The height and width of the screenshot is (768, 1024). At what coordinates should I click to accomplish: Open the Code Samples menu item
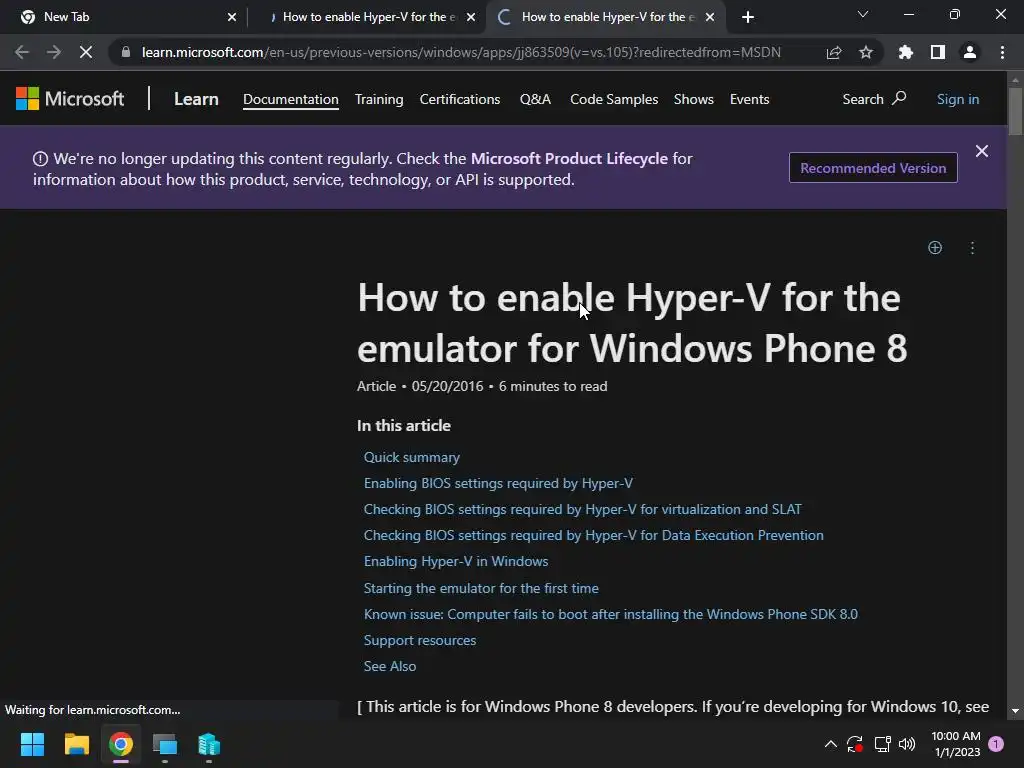(614, 99)
